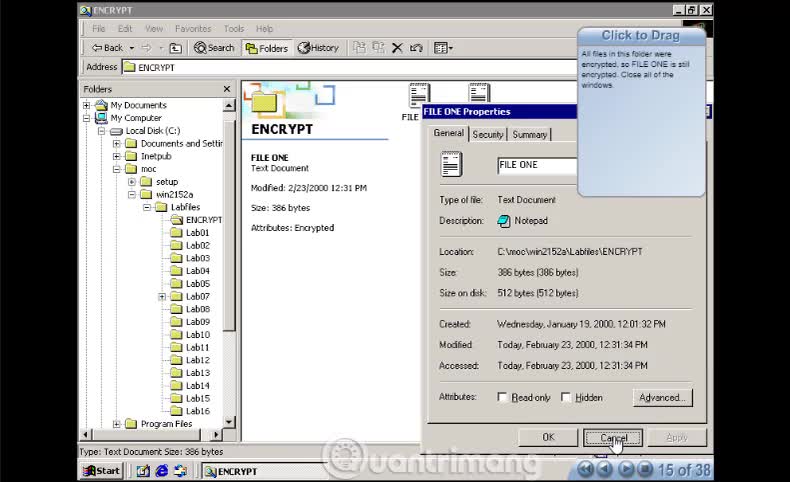Close the Folders pane with X
Screen dimensions: 790x482
coord(227,89)
